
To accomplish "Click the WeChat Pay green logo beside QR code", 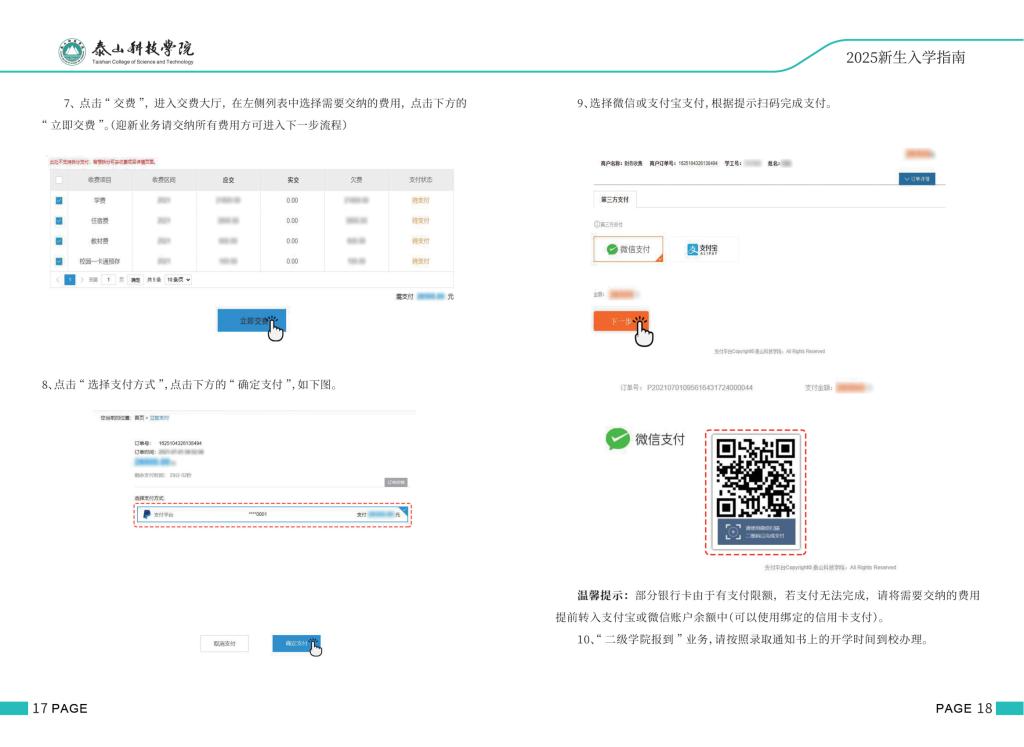I will pos(618,438).
